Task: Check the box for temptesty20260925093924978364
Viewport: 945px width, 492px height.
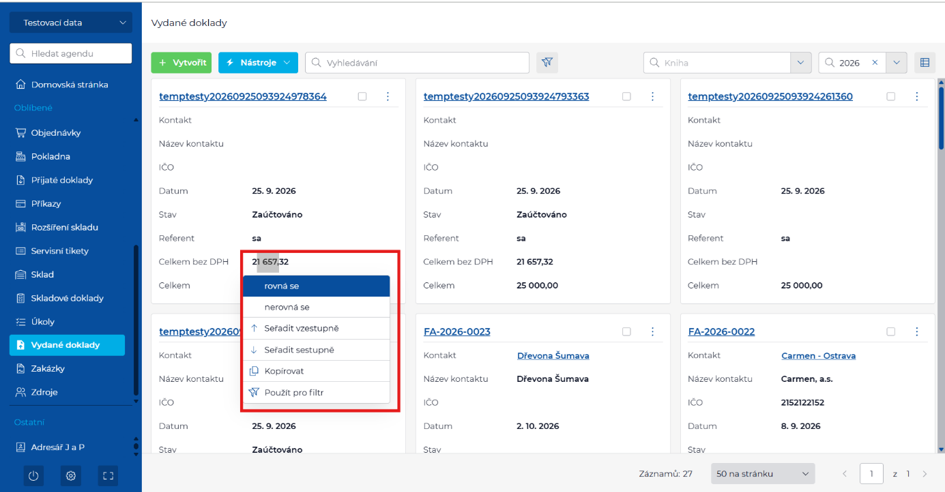Action: [x=362, y=96]
